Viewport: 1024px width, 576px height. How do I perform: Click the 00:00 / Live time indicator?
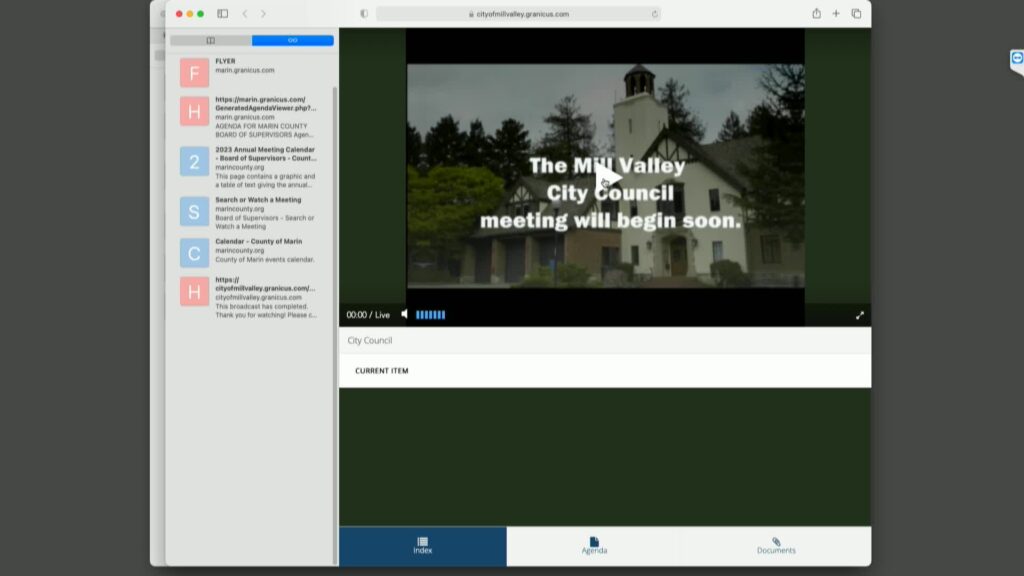368,315
